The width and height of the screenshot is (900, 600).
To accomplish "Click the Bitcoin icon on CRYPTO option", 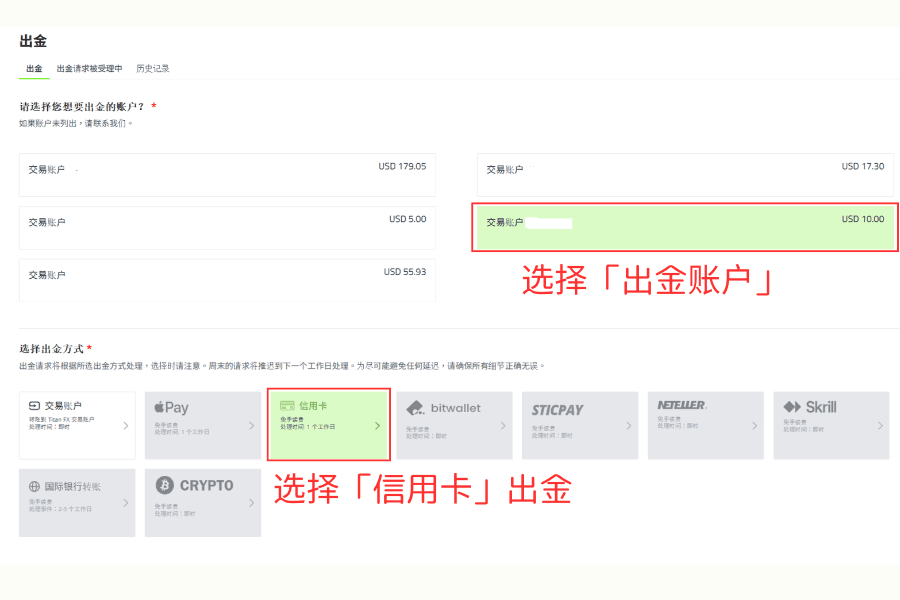I will coord(163,485).
